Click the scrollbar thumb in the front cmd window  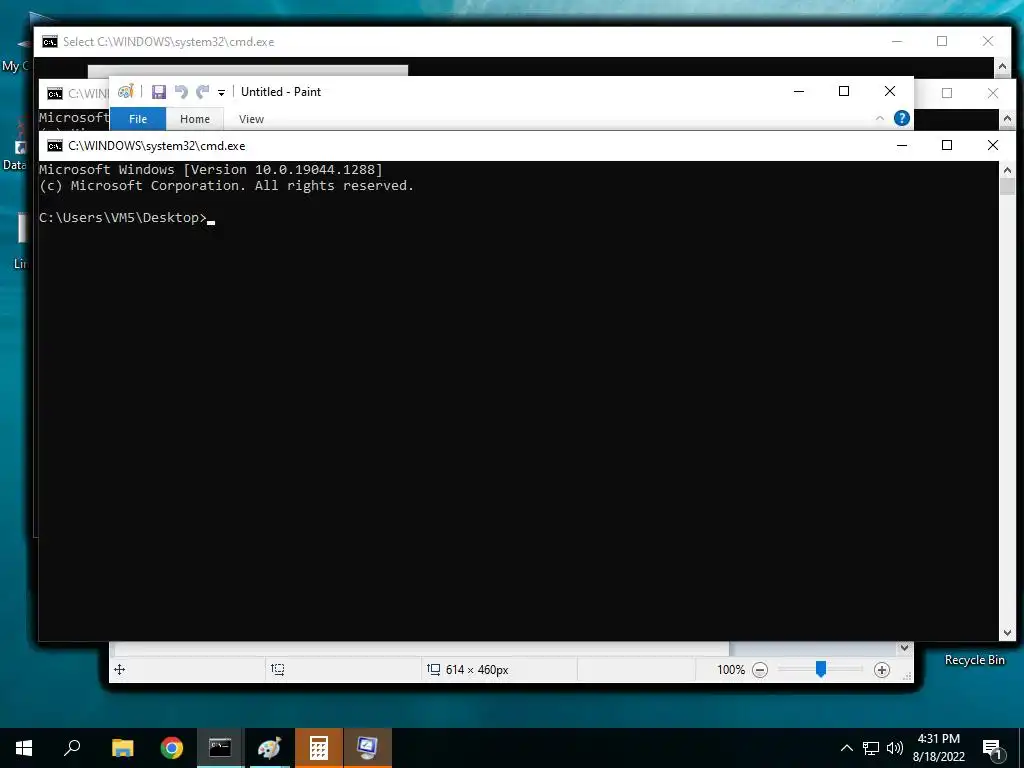[x=1007, y=185]
